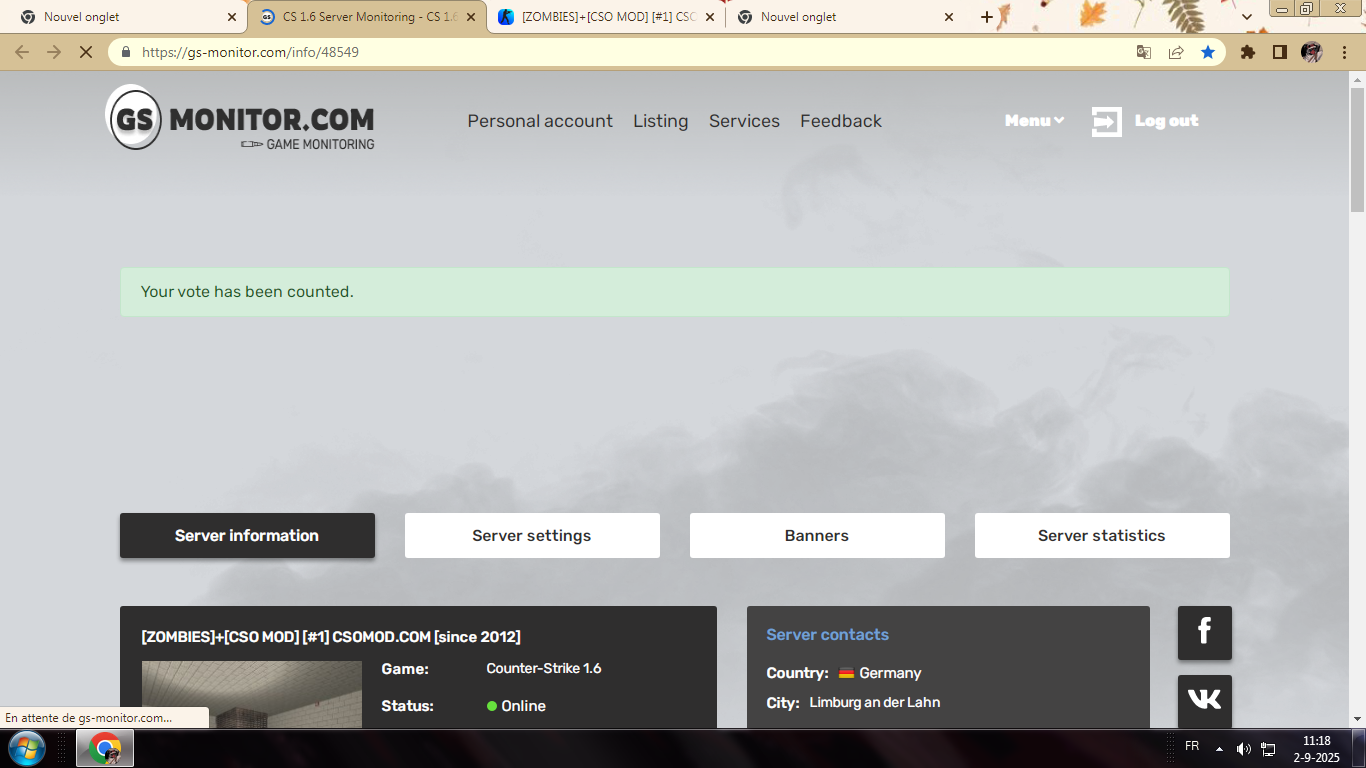Select the Banners tab

(816, 536)
